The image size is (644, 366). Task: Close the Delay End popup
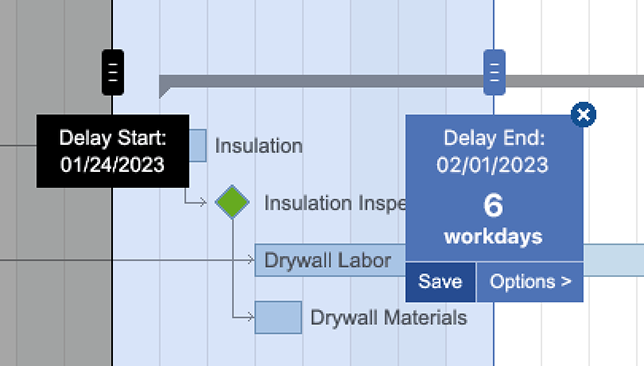tap(583, 114)
